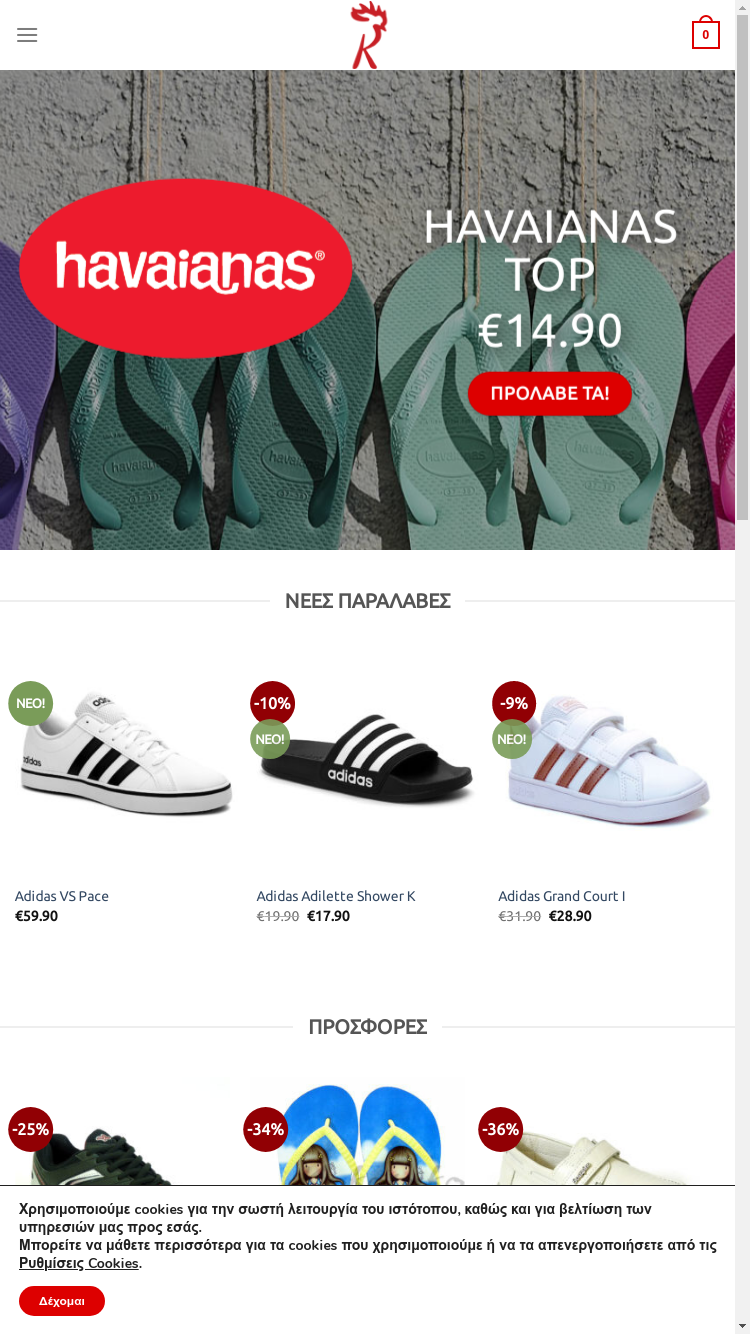Screen dimensions: 750x1334
Task: Click the red rooster site logo
Action: pyautogui.click(x=368, y=36)
